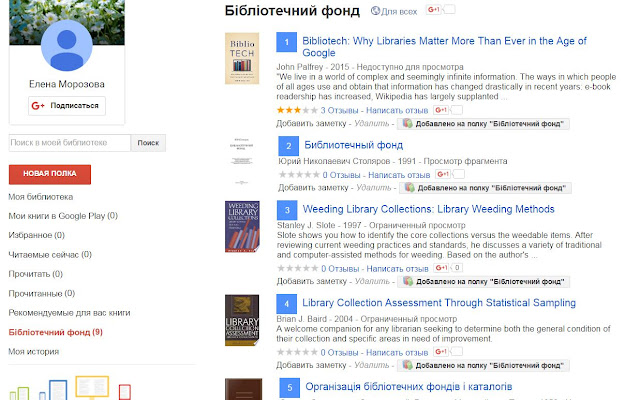Click 'Удалить' for Столяров's 'Библиотечный фонд'
The width and height of the screenshot is (640, 400).
(373, 188)
